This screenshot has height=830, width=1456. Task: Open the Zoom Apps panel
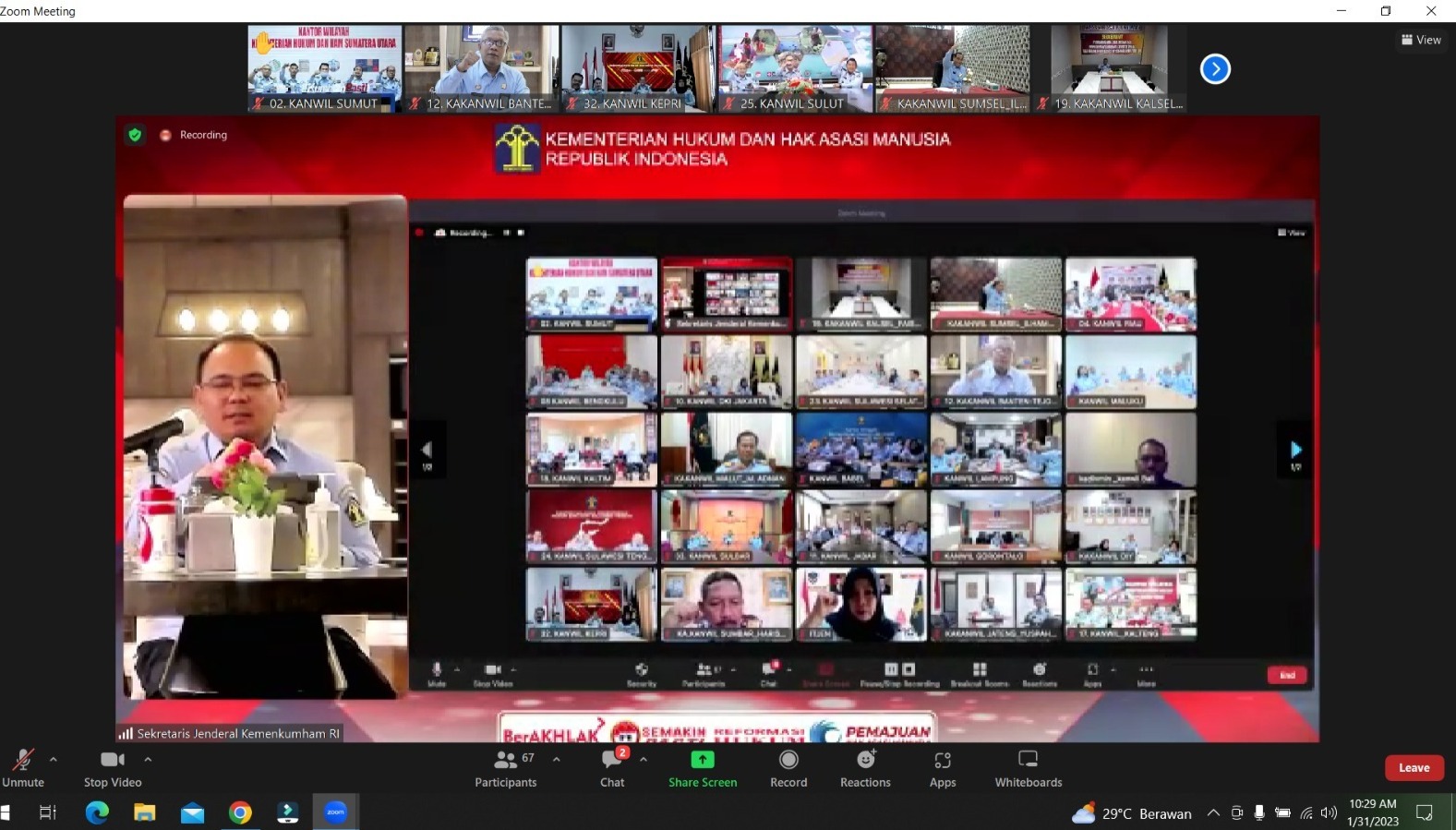[943, 767]
